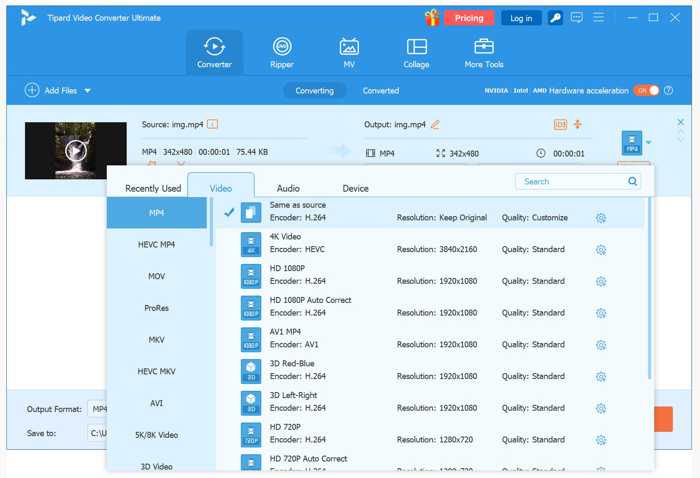This screenshot has width=700, height=478.
Task: Open the MP4 output format dropdown
Action: [x=647, y=142]
